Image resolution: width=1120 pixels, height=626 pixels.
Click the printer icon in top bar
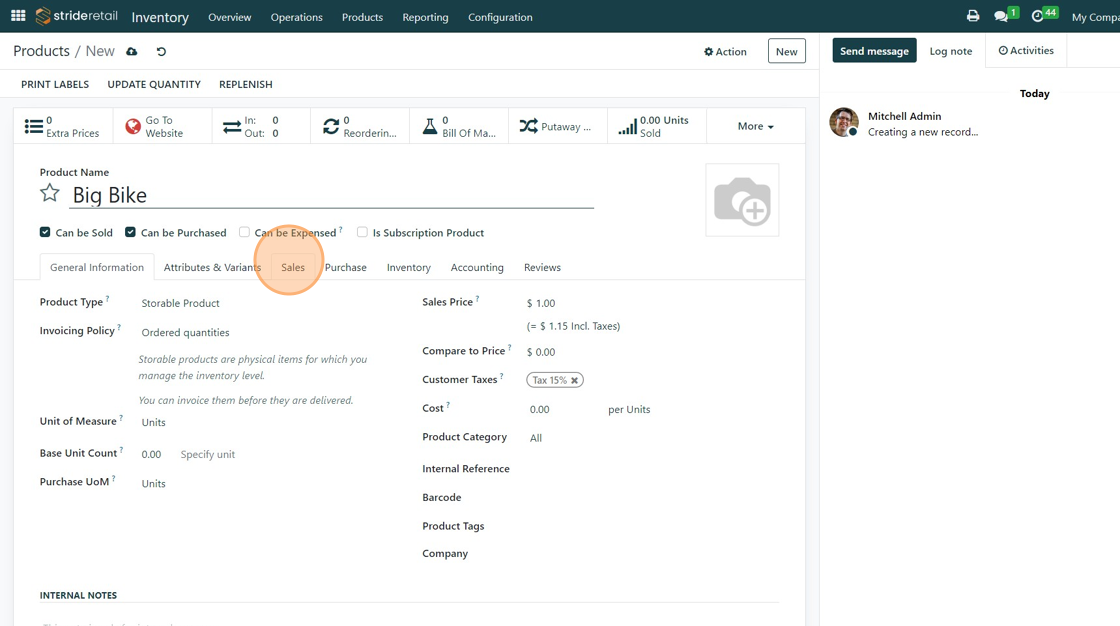click(x=973, y=16)
